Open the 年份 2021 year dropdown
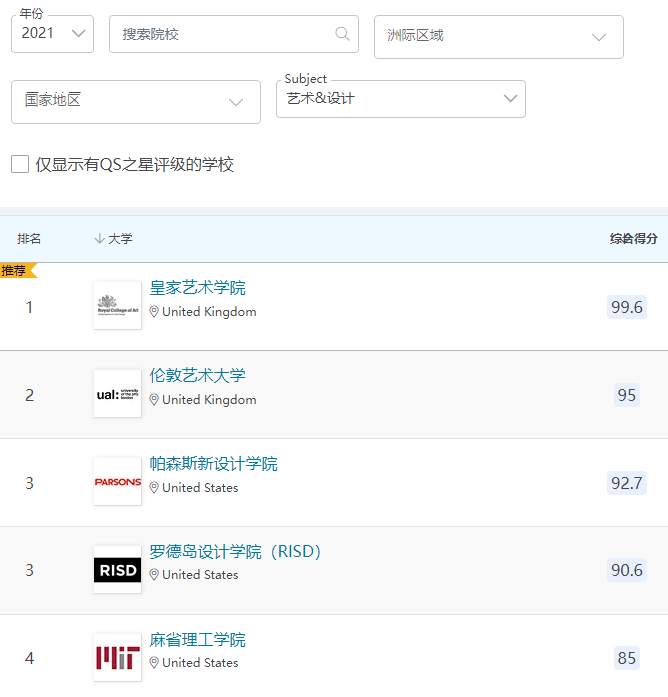 point(52,34)
